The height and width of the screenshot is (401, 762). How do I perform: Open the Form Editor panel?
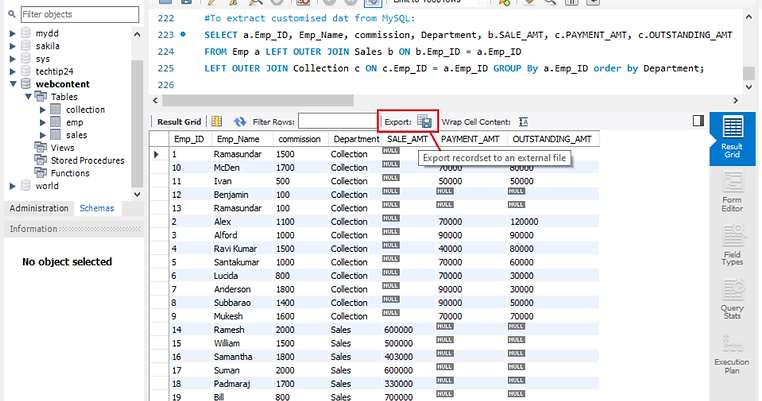pyautogui.click(x=732, y=192)
